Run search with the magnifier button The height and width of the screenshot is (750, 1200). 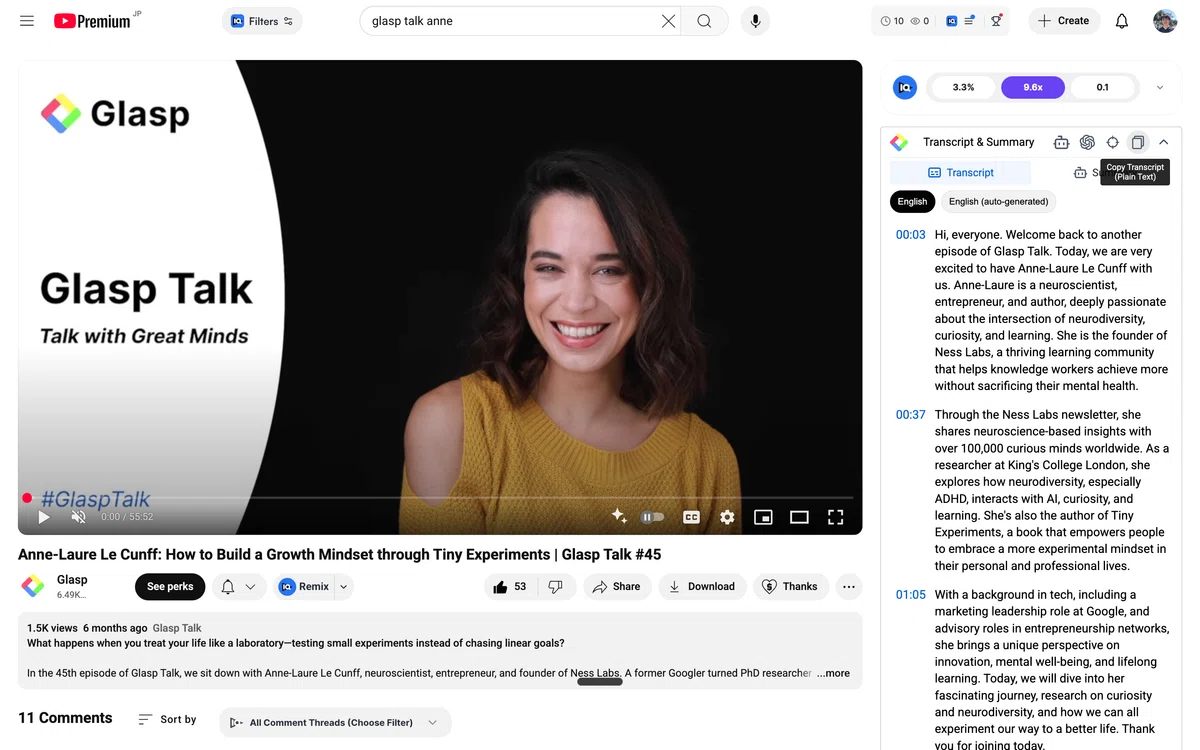coord(705,21)
